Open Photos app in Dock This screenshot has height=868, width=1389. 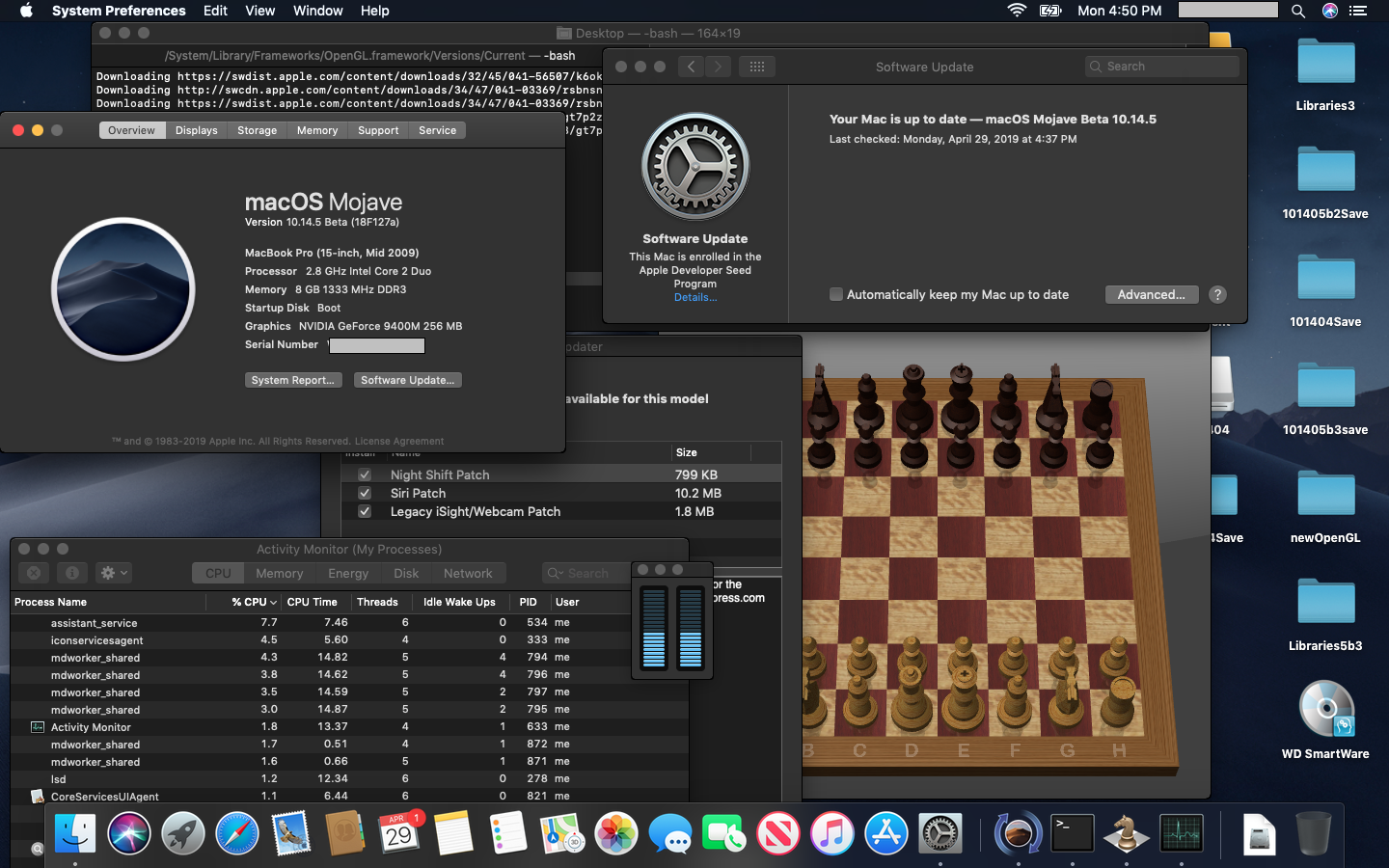[615, 833]
